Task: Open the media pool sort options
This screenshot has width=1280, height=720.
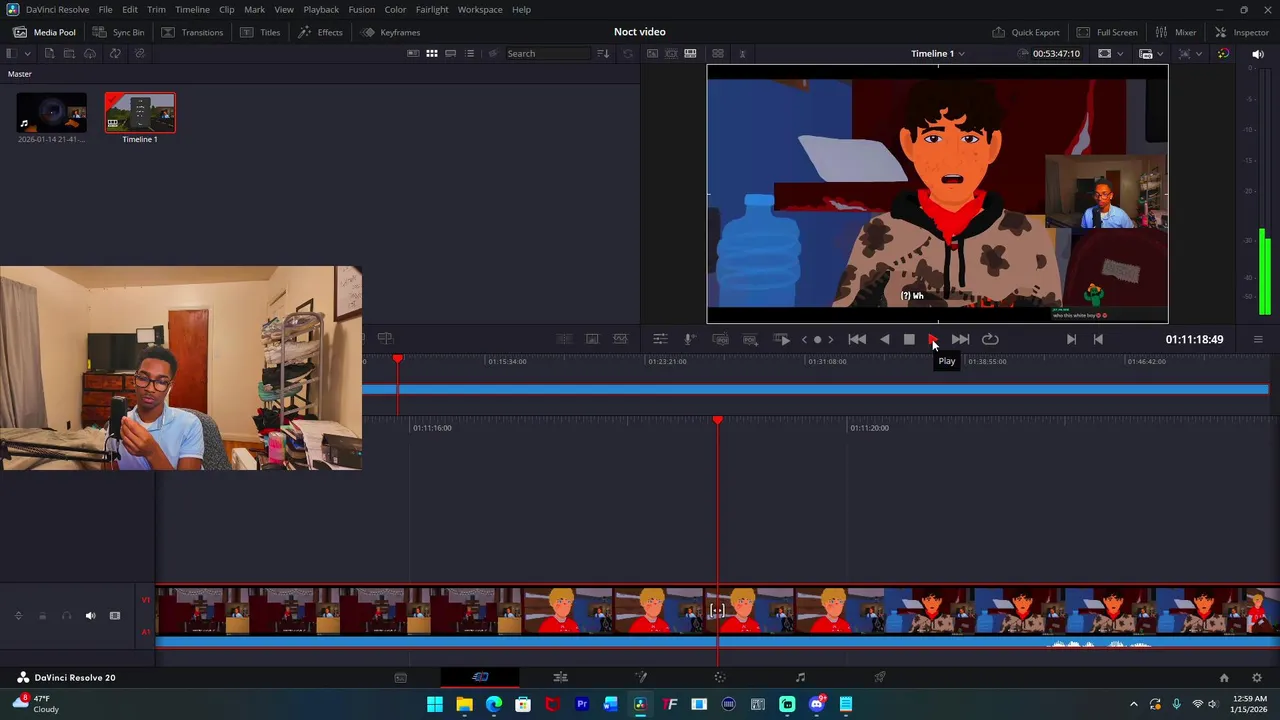Action: [x=603, y=53]
